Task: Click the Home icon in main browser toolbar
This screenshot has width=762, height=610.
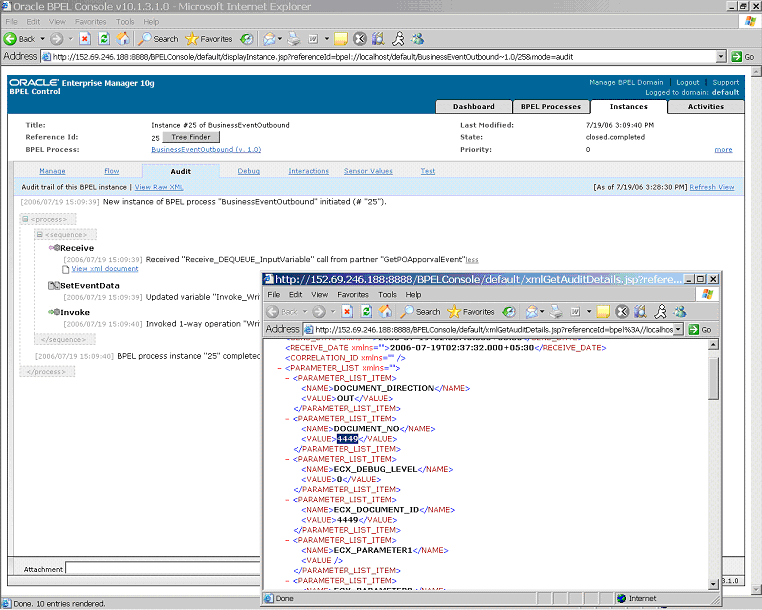Action: point(123,39)
